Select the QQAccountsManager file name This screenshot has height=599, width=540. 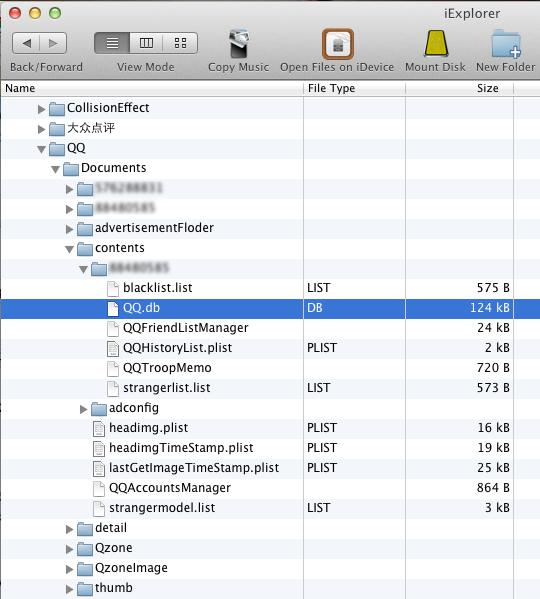[170, 488]
